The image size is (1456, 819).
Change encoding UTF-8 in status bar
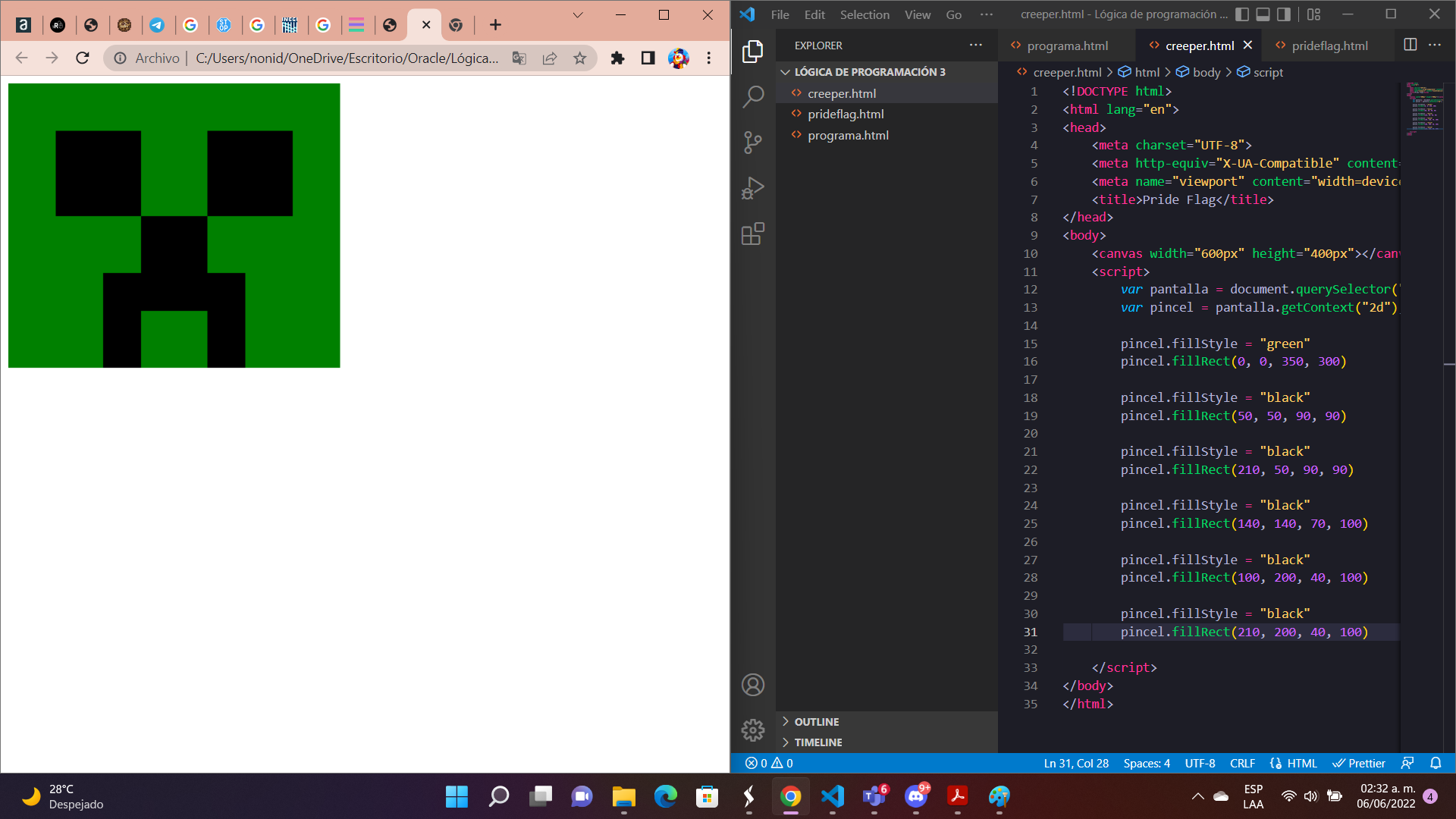pyautogui.click(x=1200, y=763)
